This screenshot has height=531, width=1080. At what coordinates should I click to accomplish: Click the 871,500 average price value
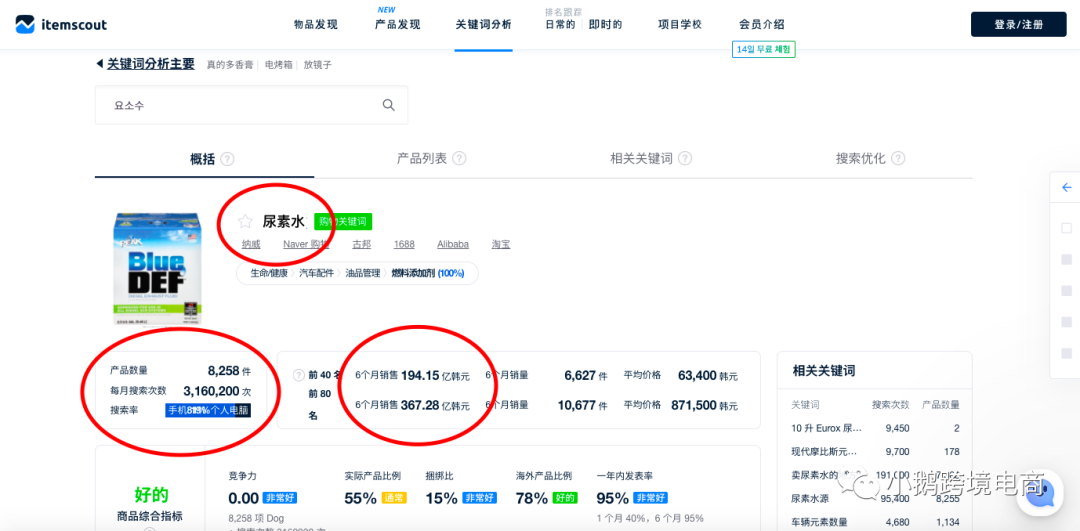coord(694,406)
